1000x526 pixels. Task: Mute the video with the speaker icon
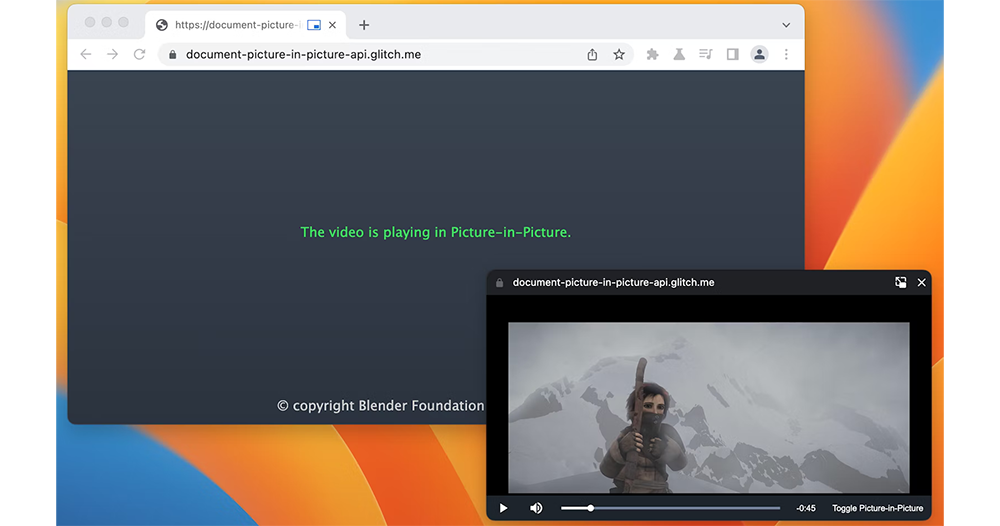[536, 508]
